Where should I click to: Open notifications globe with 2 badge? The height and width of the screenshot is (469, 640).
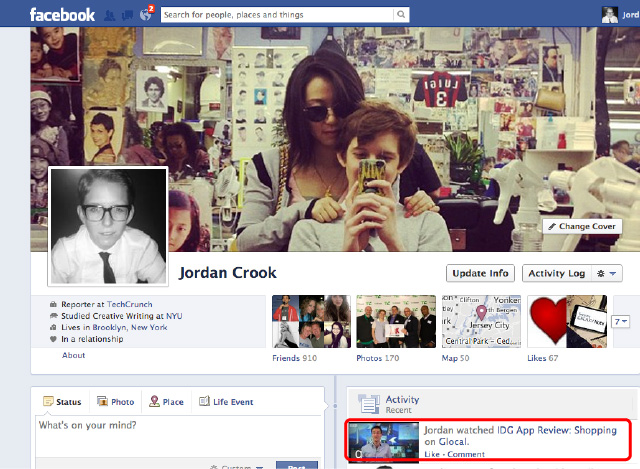click(146, 15)
